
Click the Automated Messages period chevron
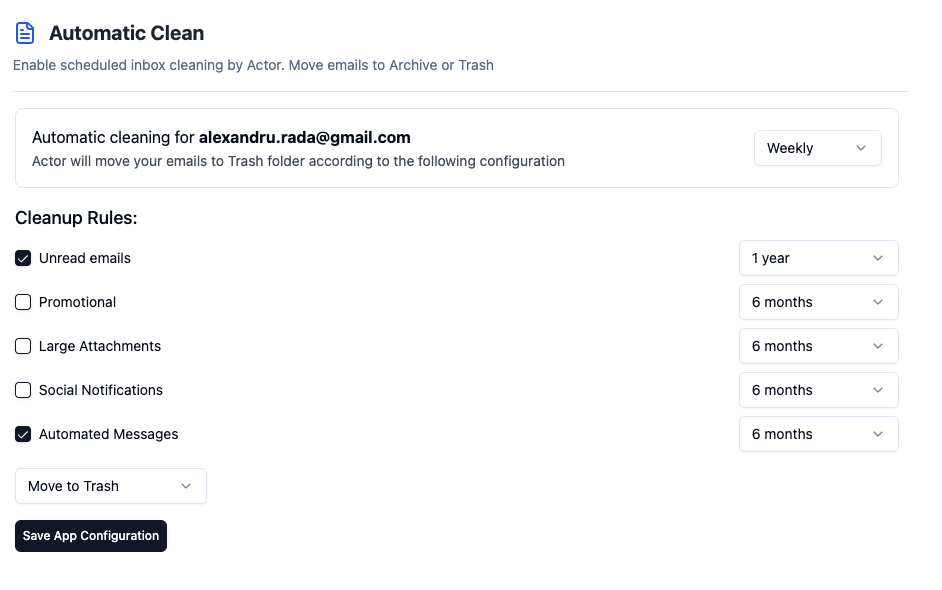pos(878,434)
